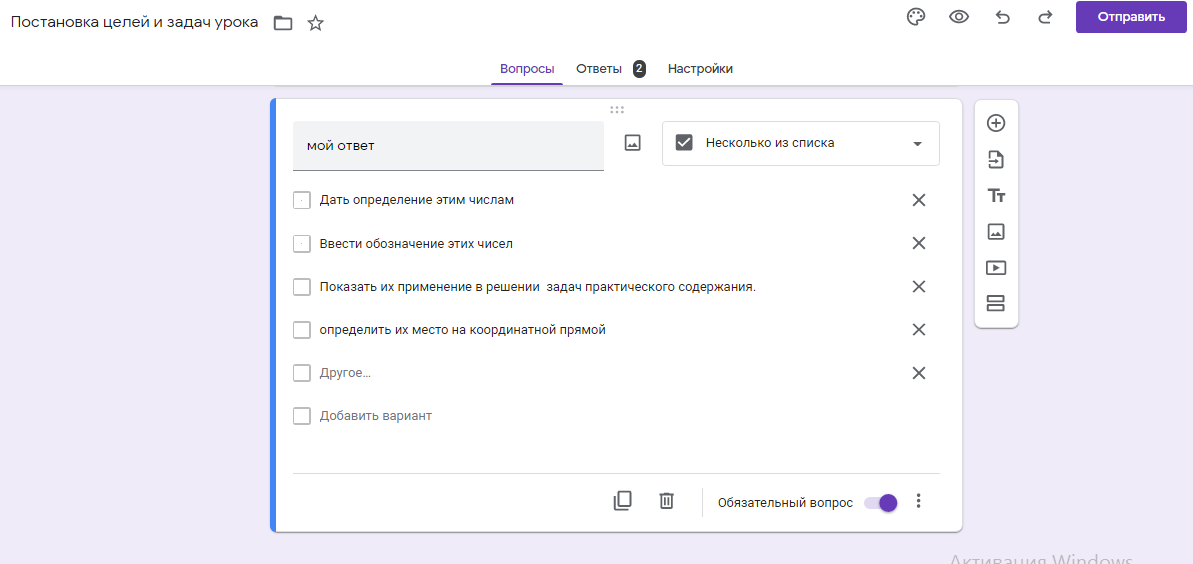Open more question options menu
The height and width of the screenshot is (564, 1193).
(x=918, y=501)
